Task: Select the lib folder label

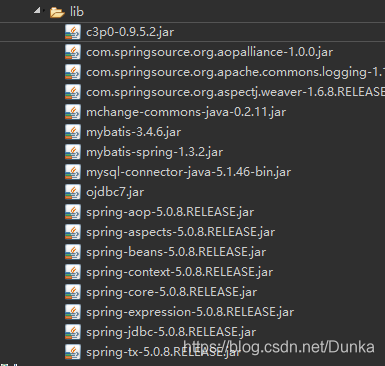Action: tap(77, 12)
